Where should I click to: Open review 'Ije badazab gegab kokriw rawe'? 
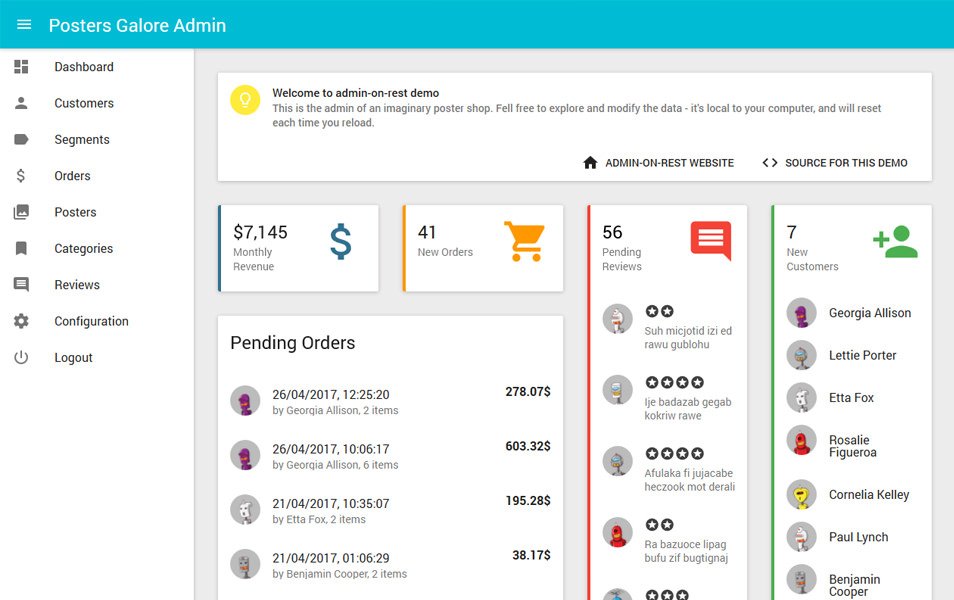[668, 399]
